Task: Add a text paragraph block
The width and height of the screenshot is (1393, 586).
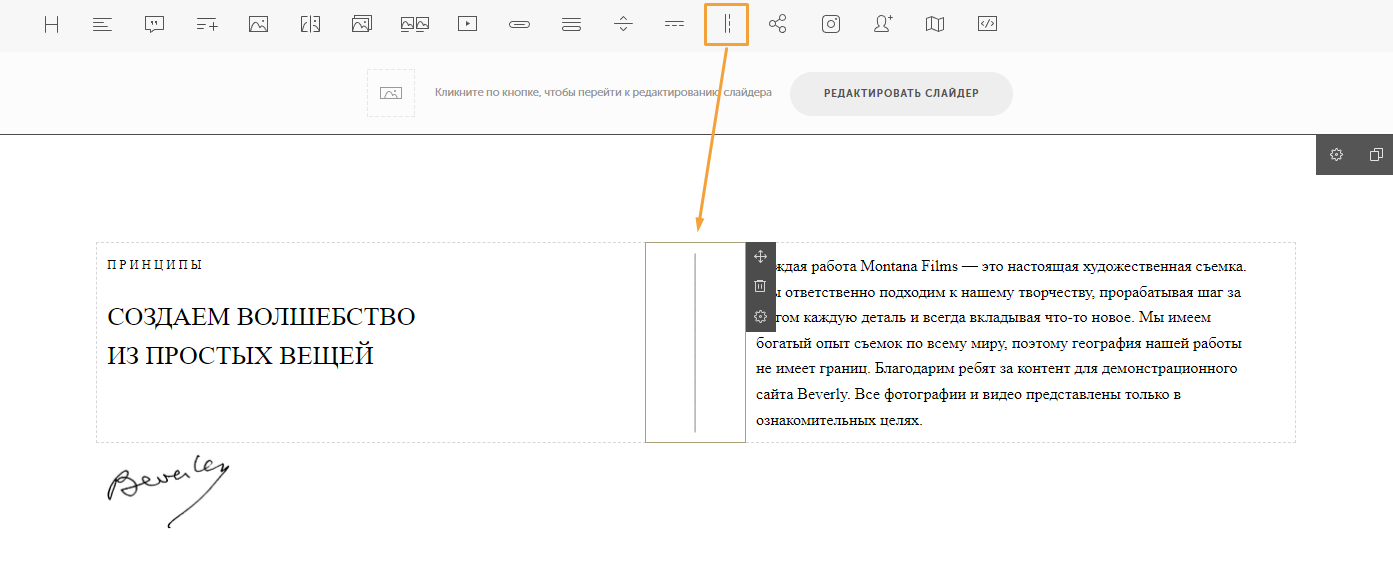Action: 102,25
